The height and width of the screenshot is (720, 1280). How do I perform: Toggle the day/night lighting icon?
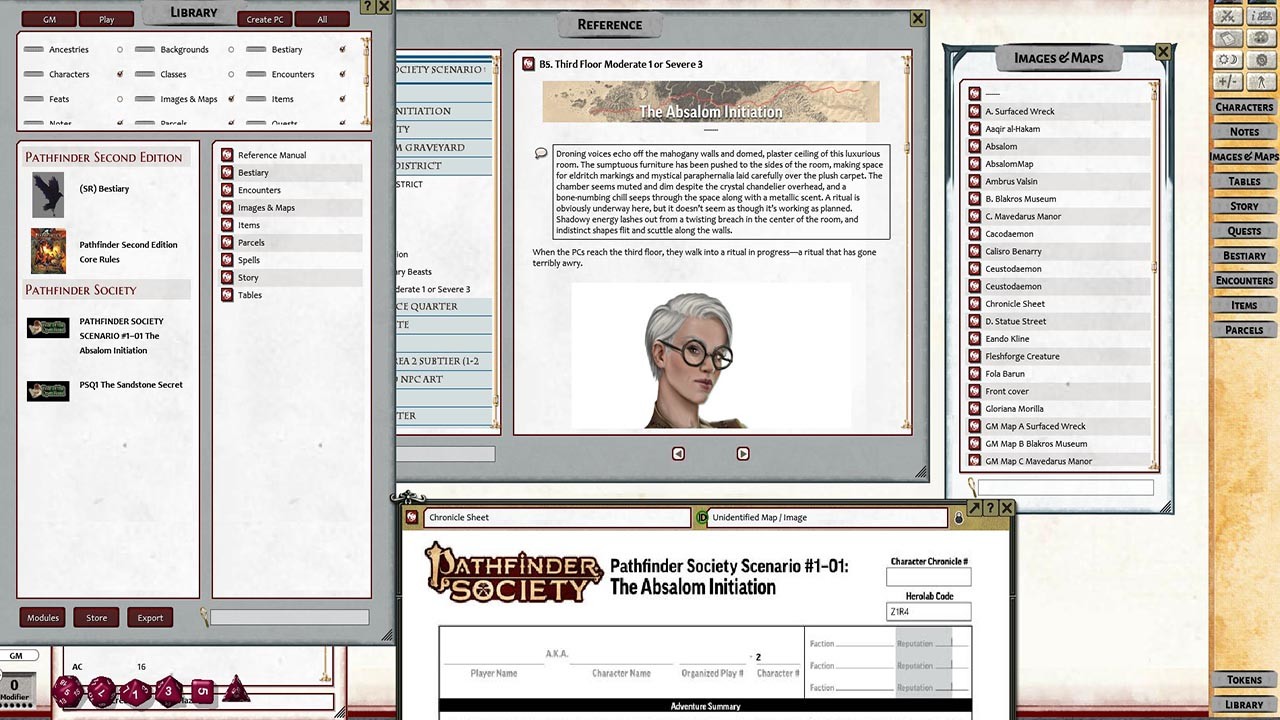pyautogui.click(x=1228, y=59)
